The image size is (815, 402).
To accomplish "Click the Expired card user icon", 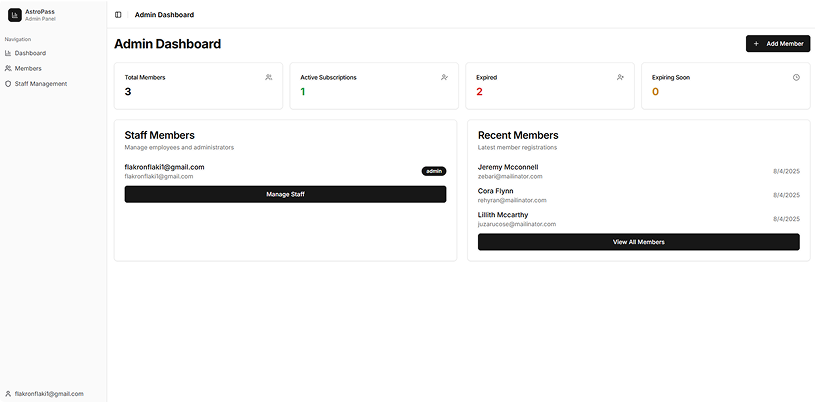I will coord(620,77).
